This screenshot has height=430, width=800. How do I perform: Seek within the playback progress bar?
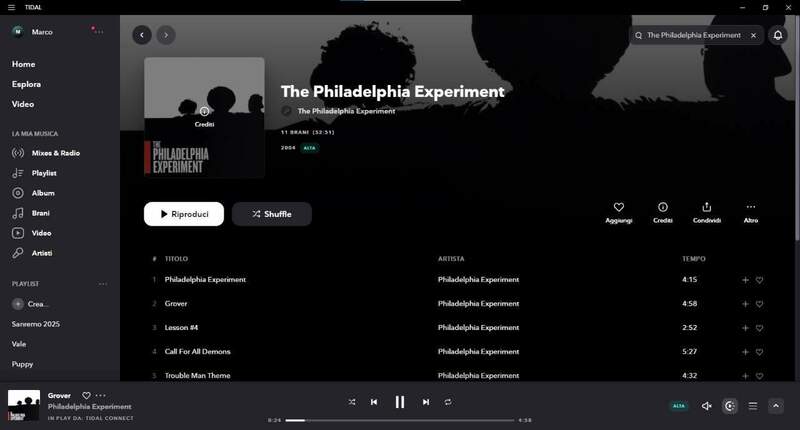pos(399,420)
